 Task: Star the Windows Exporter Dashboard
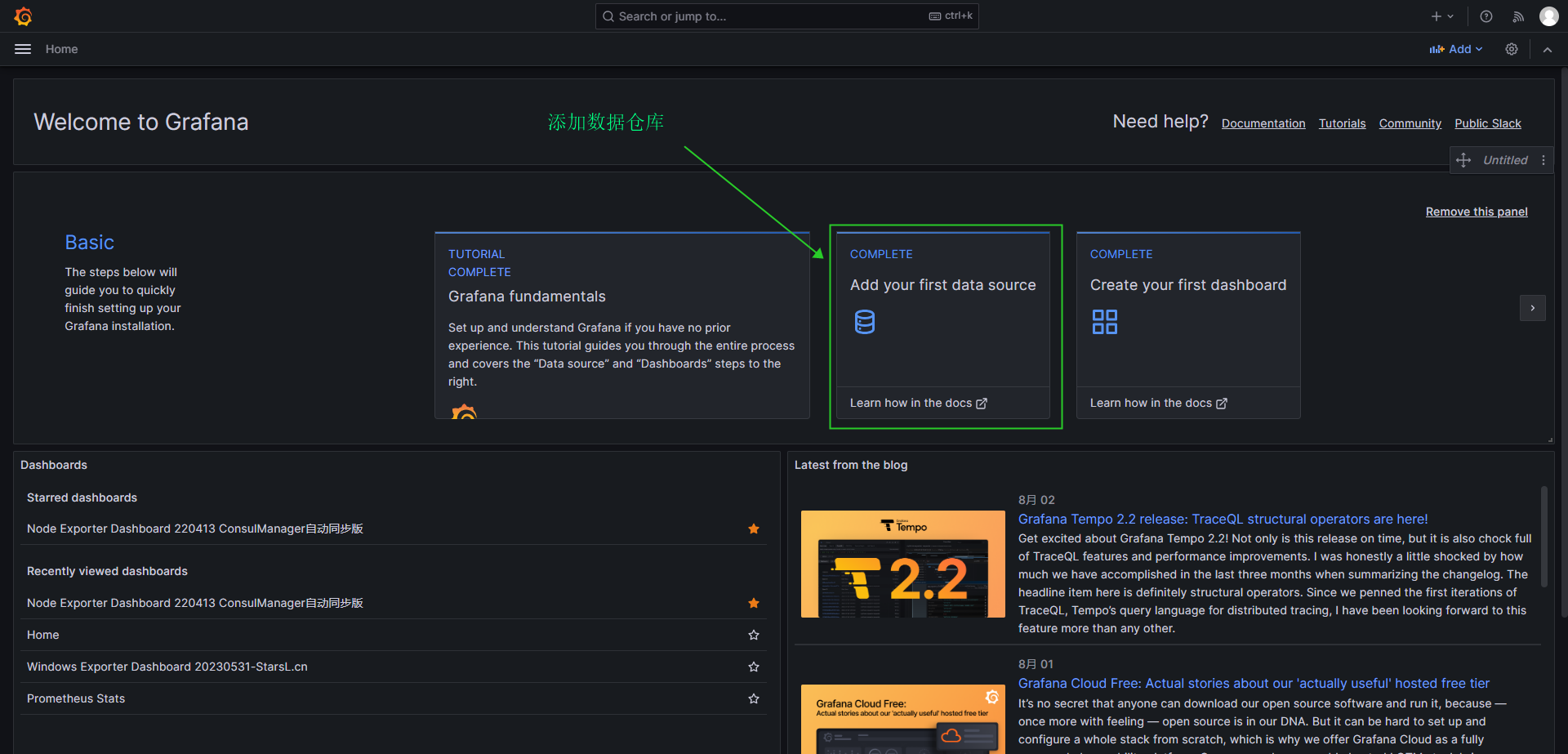pyautogui.click(x=754, y=667)
